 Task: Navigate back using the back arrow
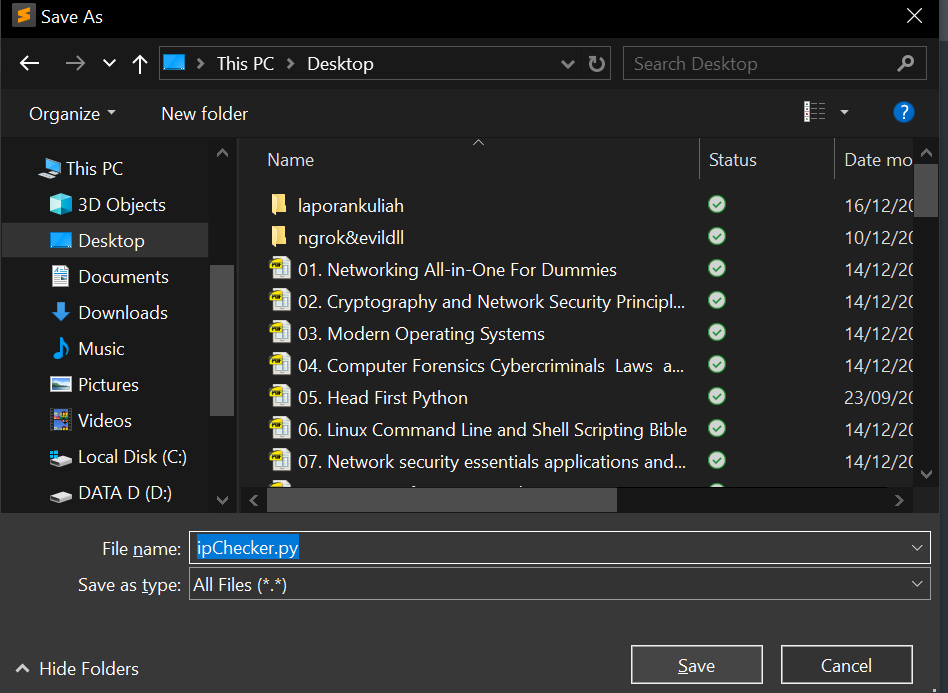click(29, 63)
